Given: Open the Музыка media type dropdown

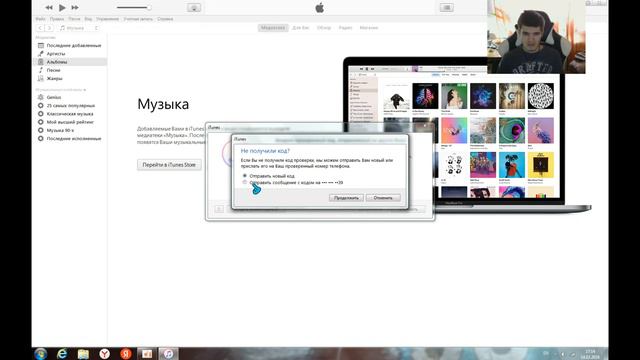Looking at the screenshot, I should point(79,28).
